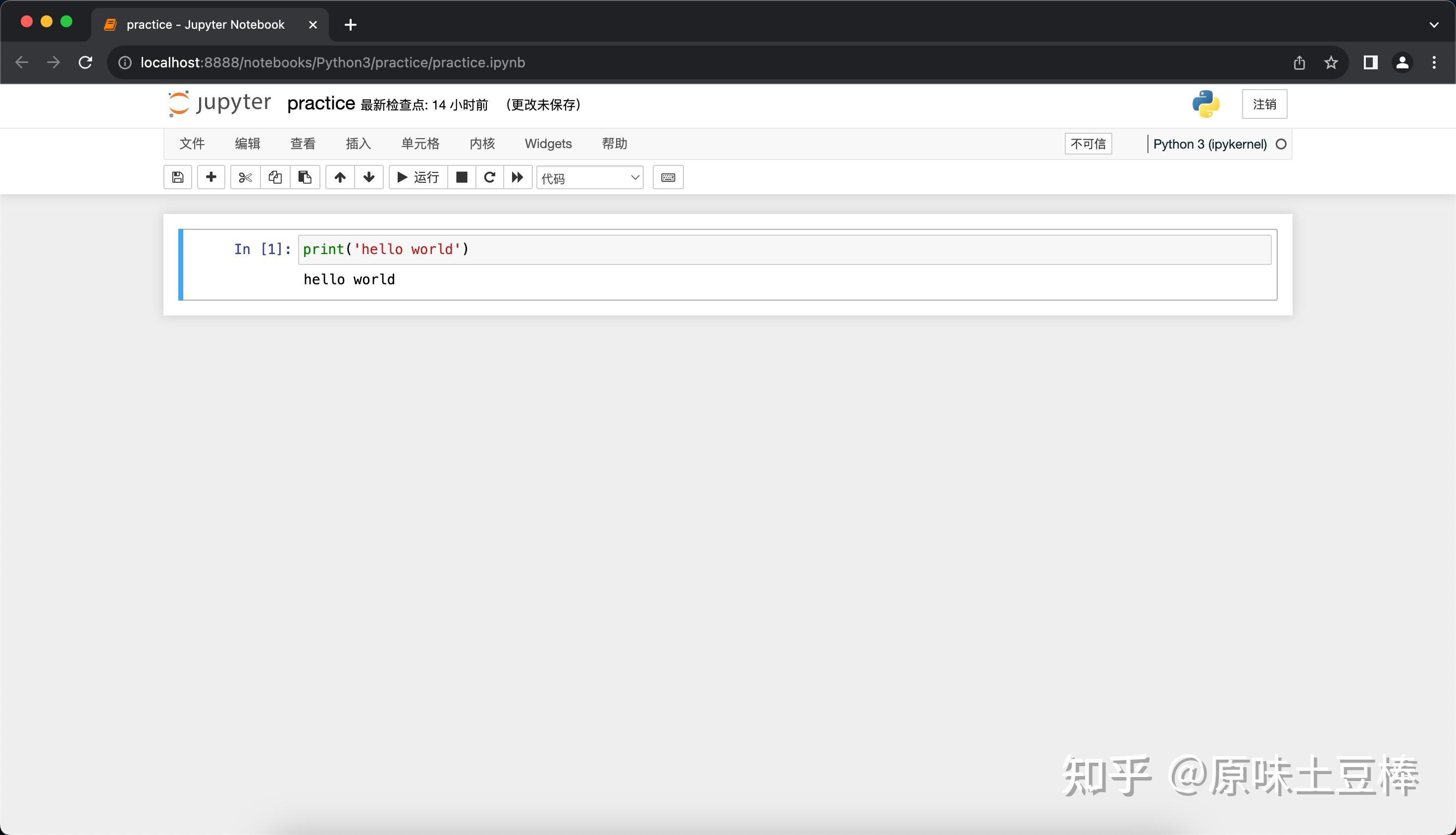Save the notebook using the save icon
This screenshot has height=835, width=1456.
(177, 177)
